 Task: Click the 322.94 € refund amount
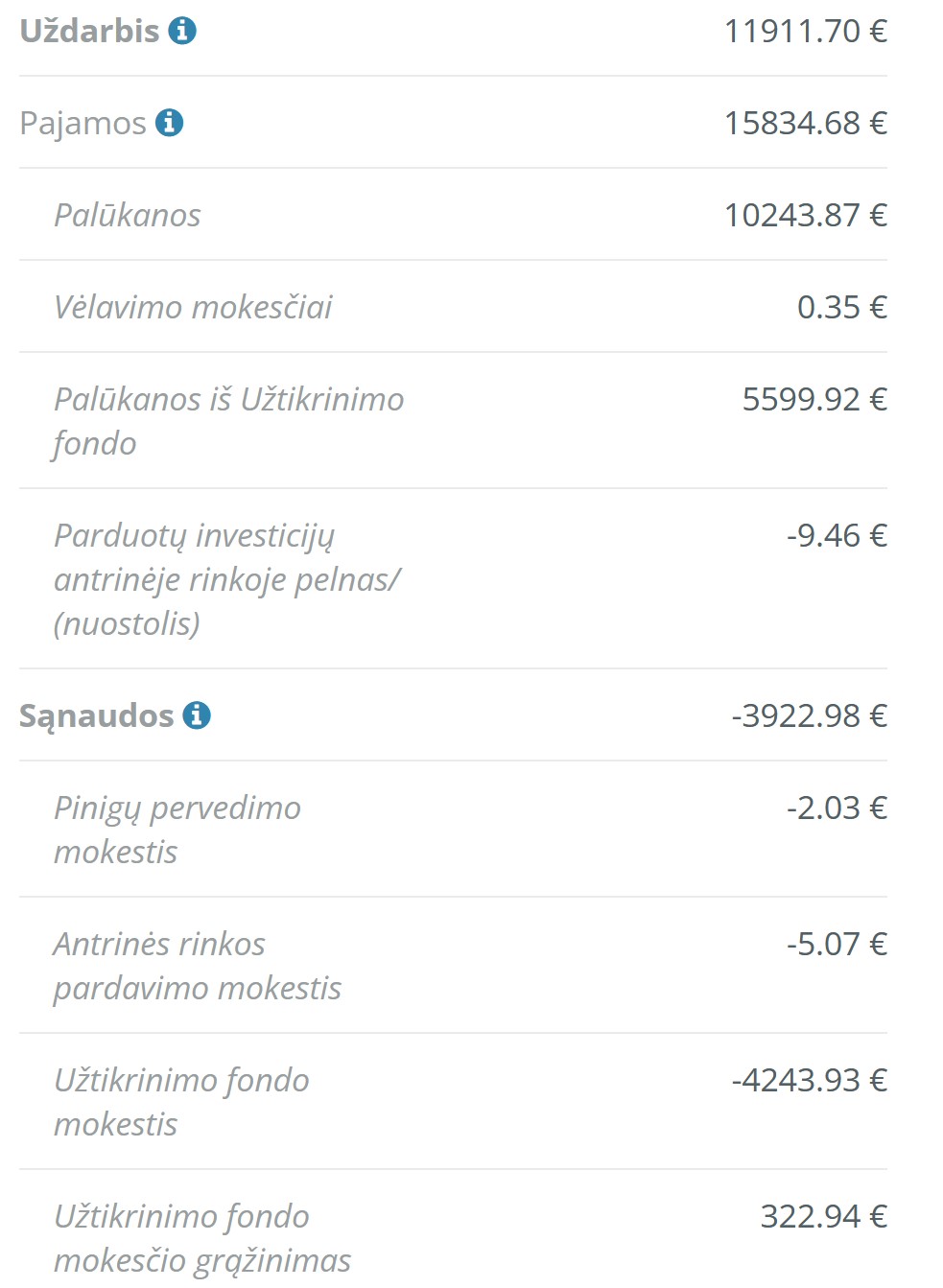tap(823, 1216)
